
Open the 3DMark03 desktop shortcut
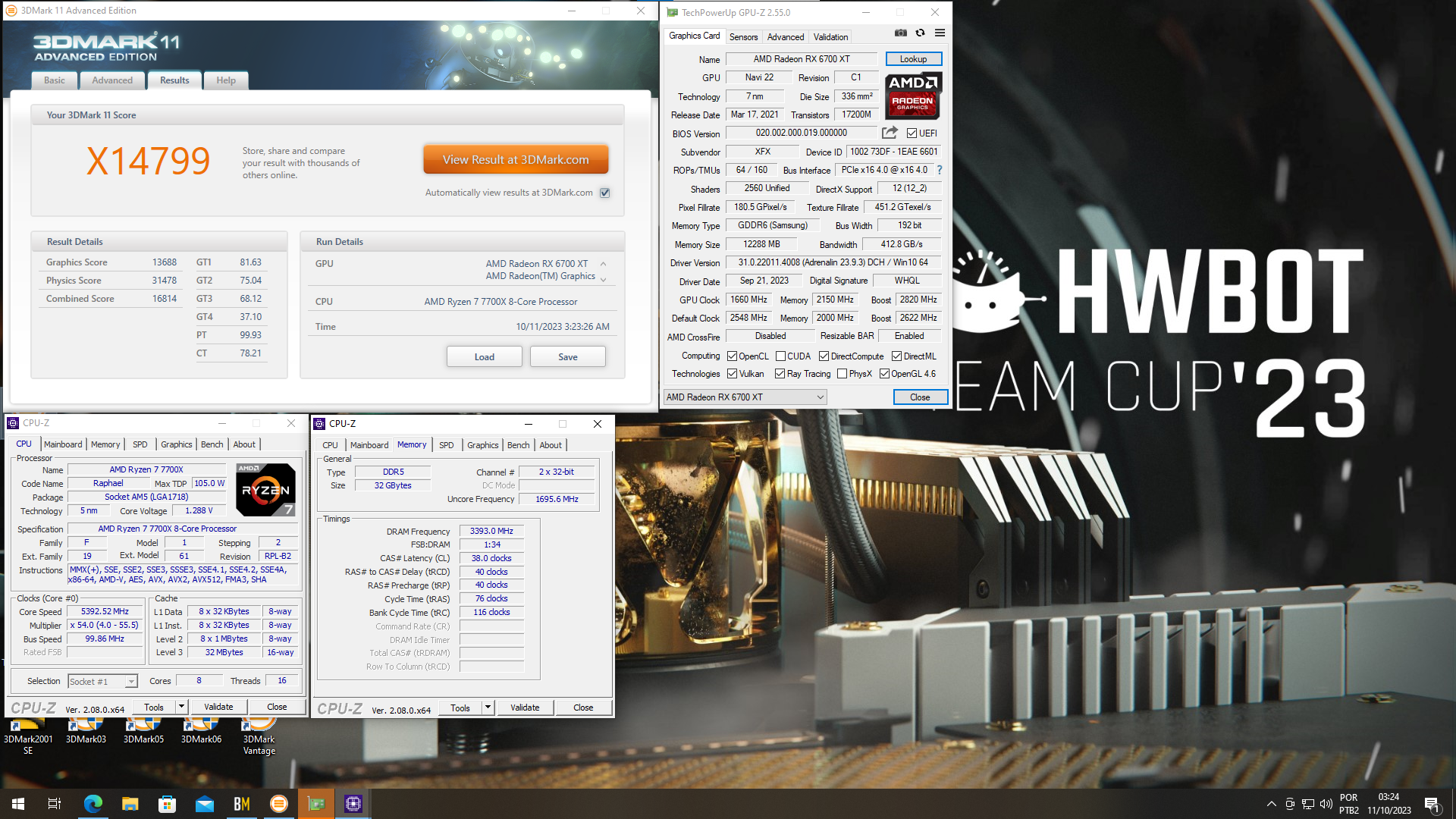[x=86, y=732]
